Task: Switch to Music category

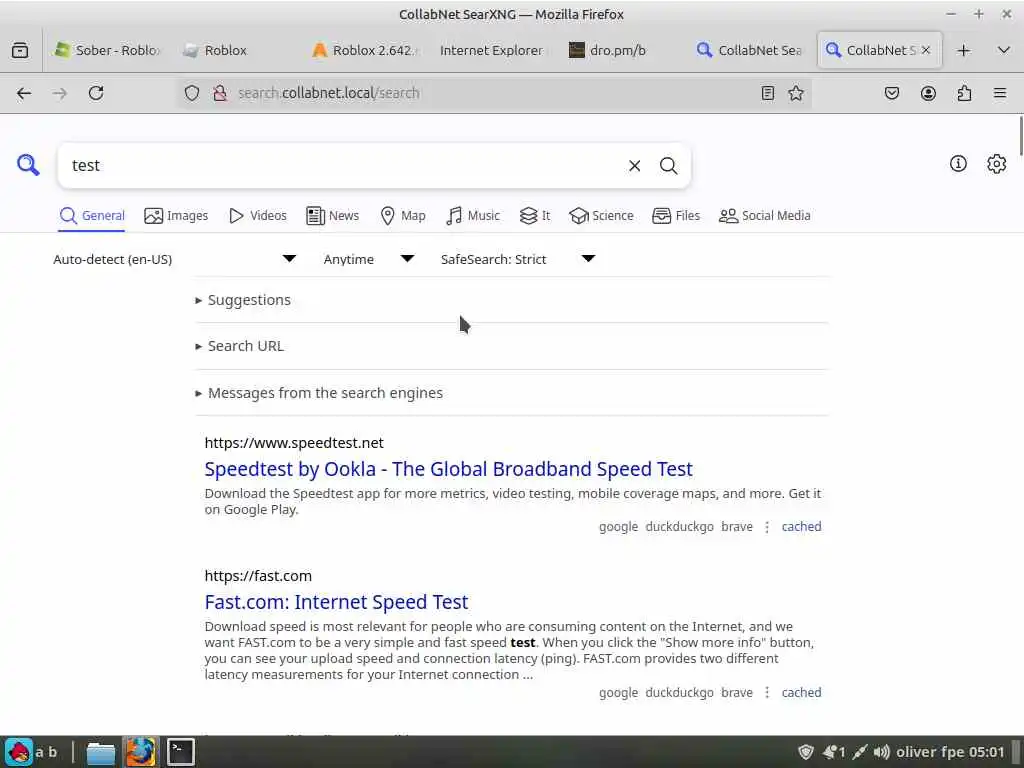Action: tap(473, 216)
